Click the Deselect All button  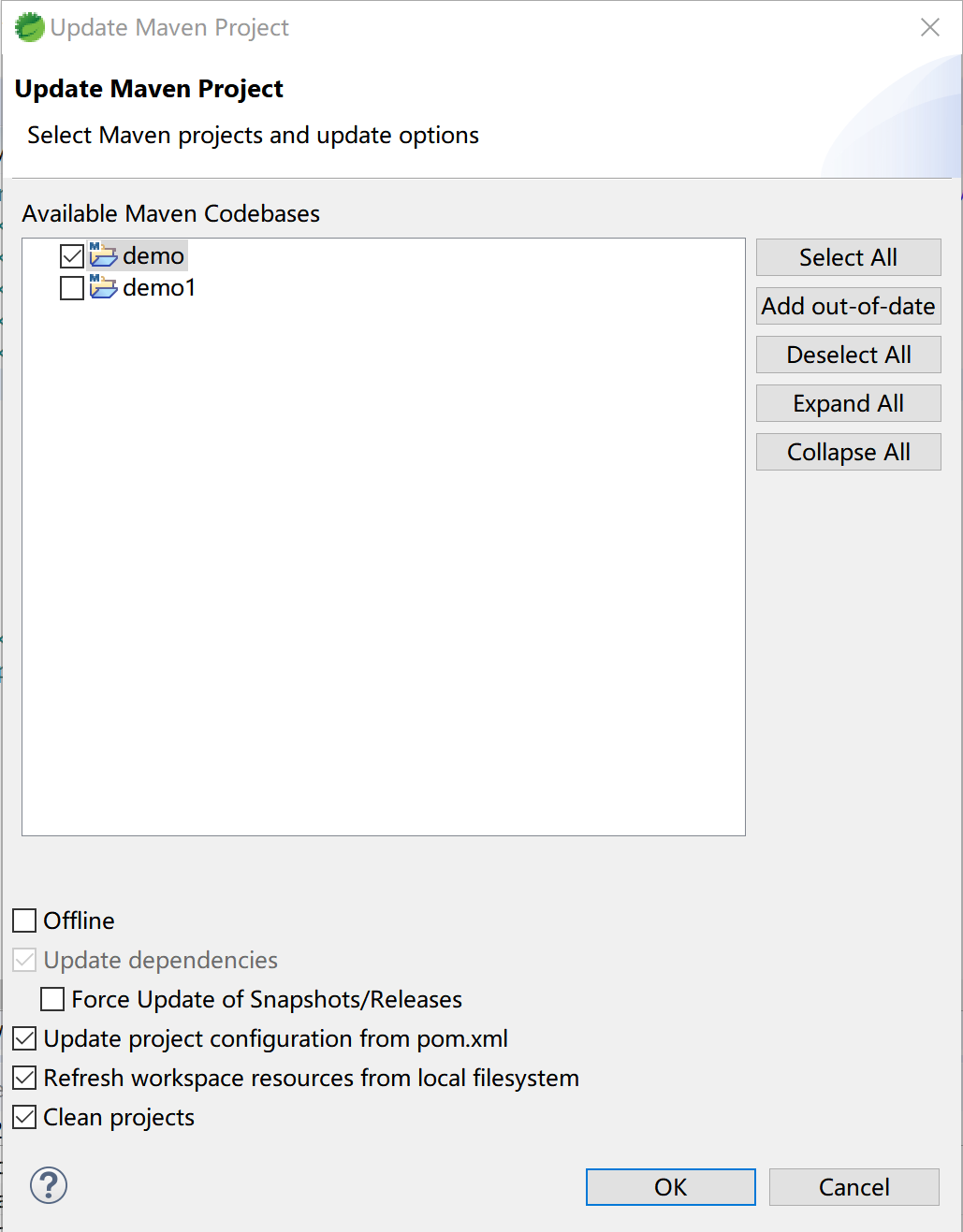pos(848,355)
